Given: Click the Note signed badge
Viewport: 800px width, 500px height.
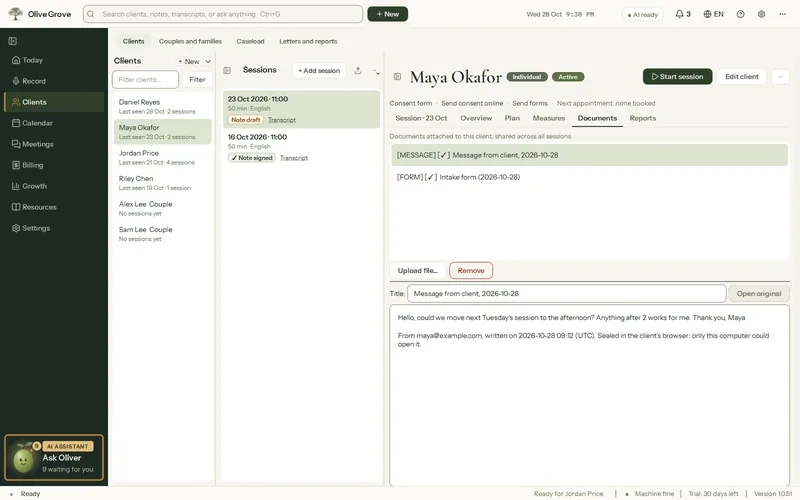Looking at the screenshot, I should point(252,158).
